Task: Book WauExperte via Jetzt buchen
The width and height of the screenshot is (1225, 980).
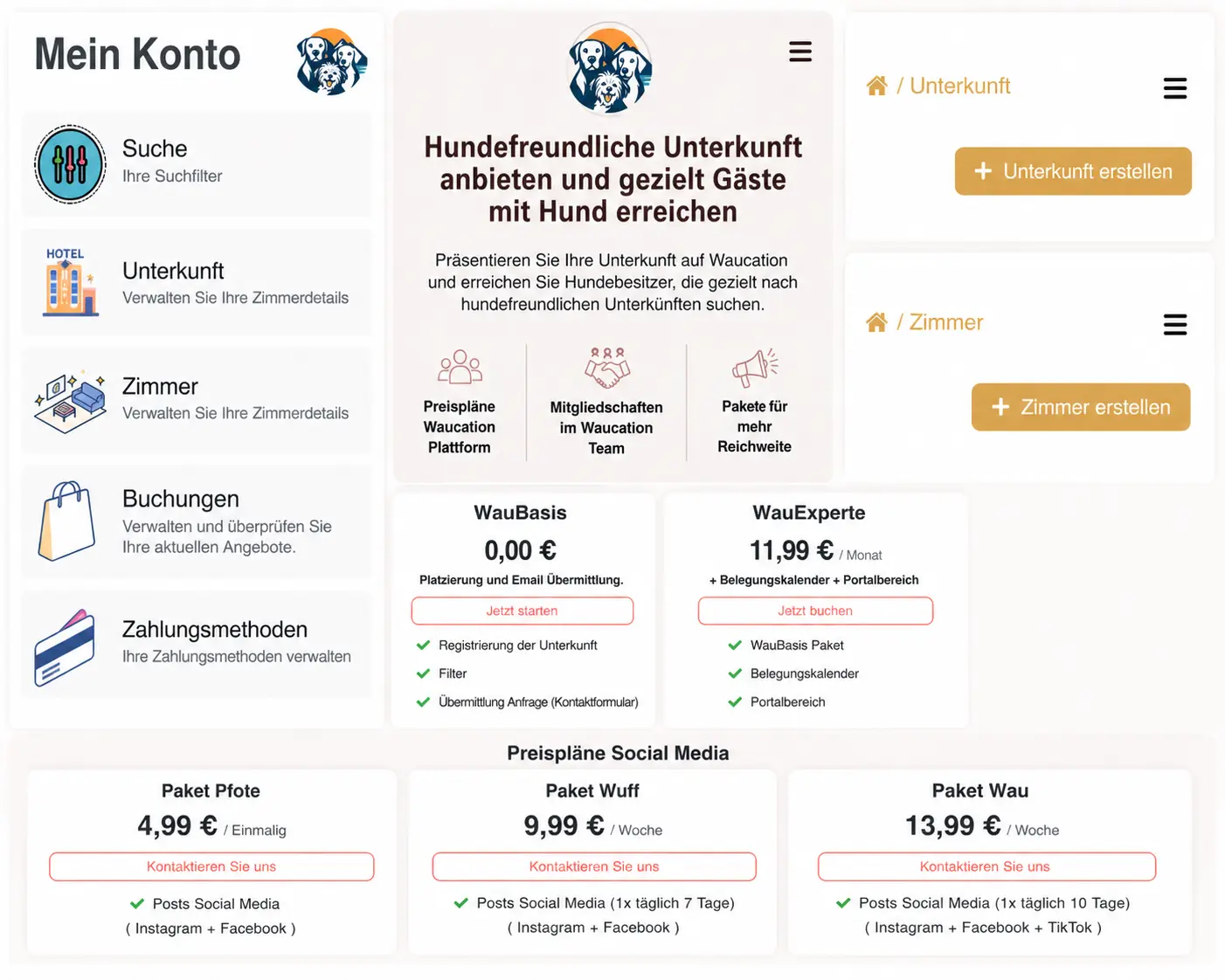Action: click(815, 611)
